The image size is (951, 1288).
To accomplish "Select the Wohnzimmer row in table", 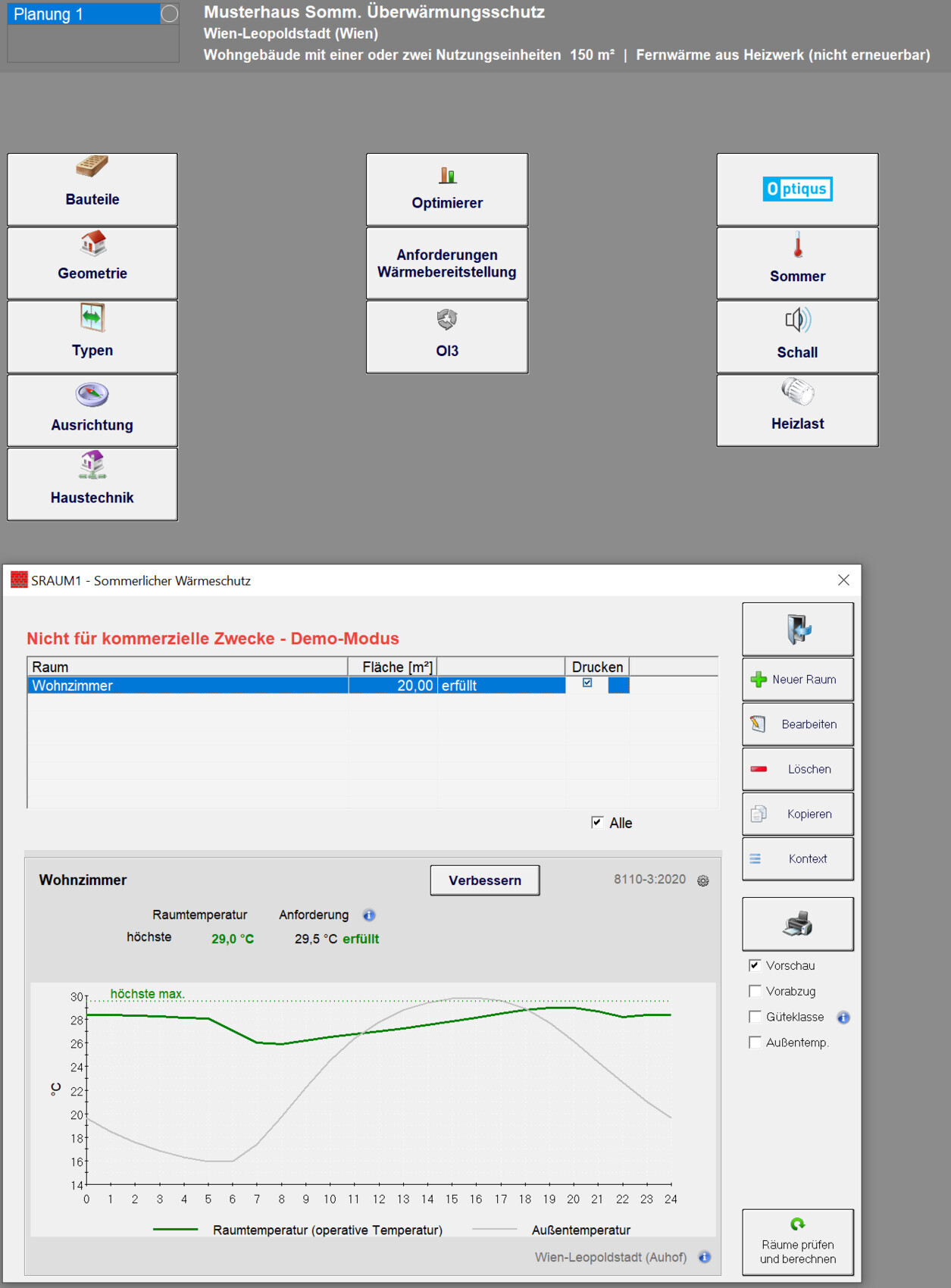I will coord(187,686).
